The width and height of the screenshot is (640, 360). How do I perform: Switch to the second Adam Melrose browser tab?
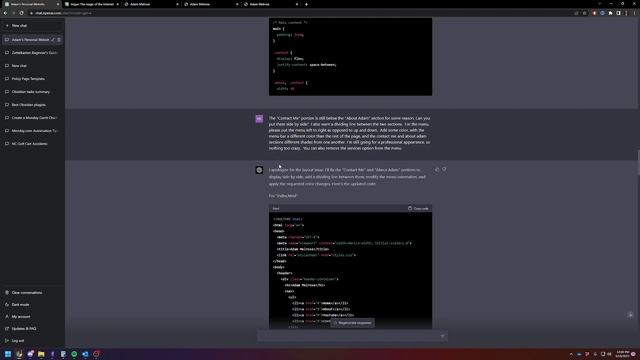pos(211,4)
